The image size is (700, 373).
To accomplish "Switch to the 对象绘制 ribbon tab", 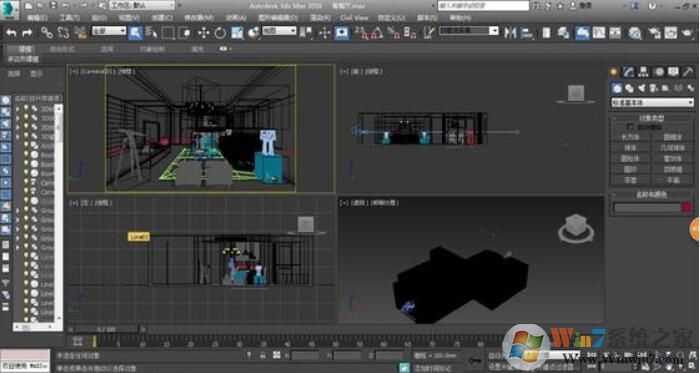I will 152,49.
